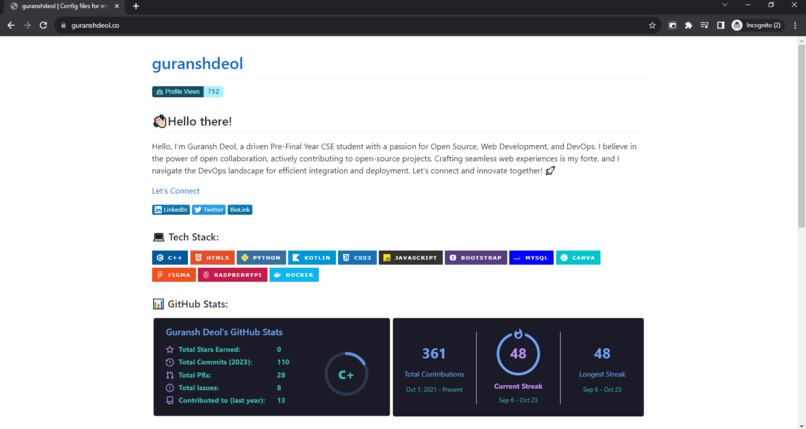Reload the page with the refresh icon
806x429 pixels.
44,25
